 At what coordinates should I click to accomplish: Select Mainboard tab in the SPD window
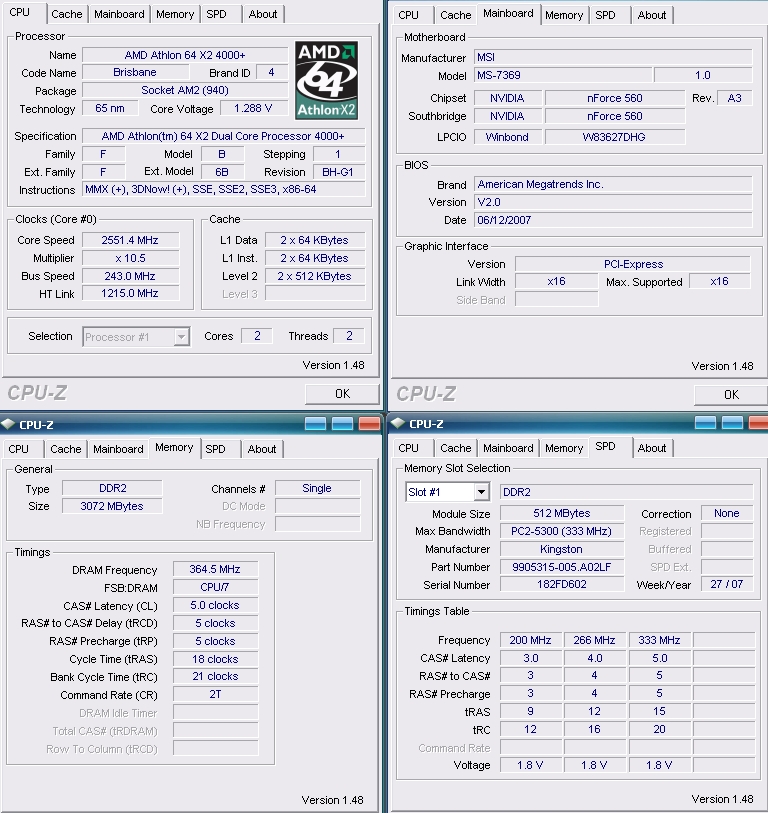508,448
